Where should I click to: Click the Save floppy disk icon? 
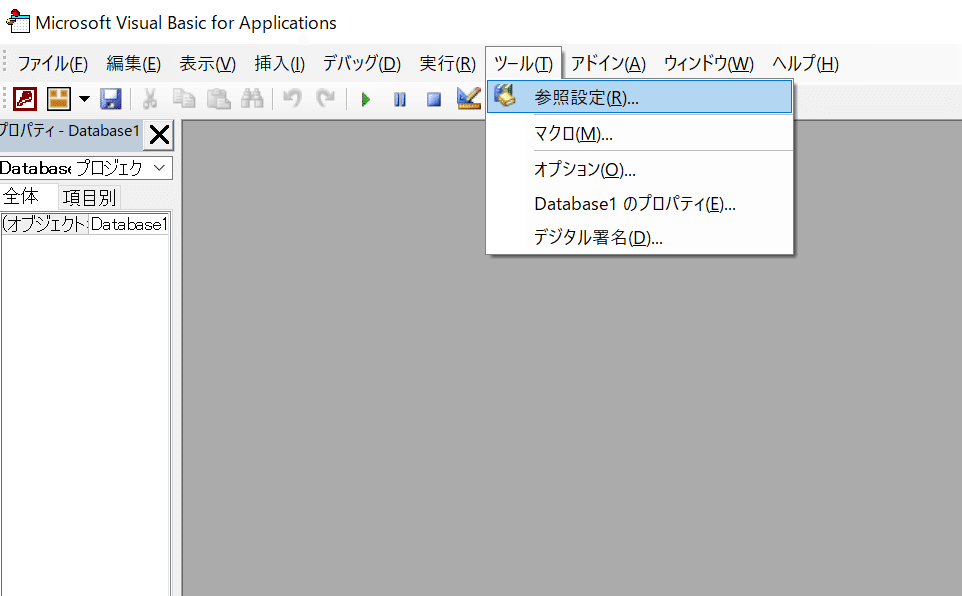point(111,99)
